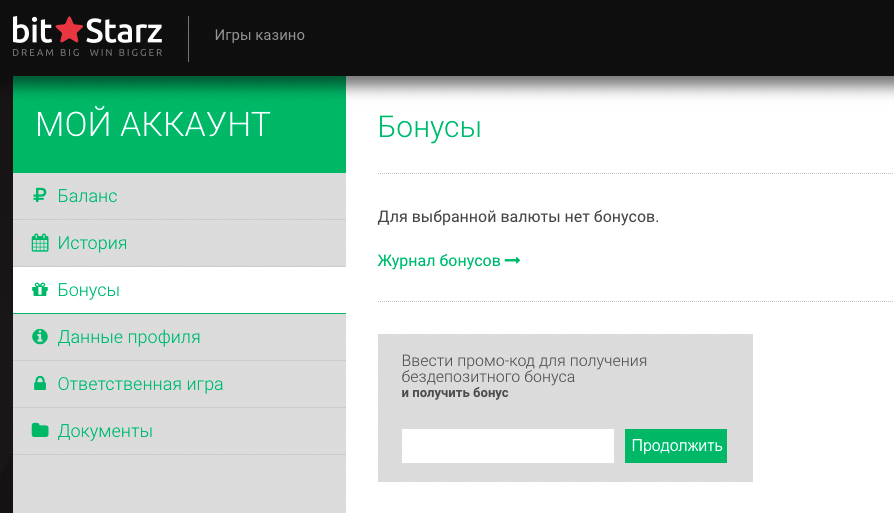Go to the История sidebar item

tap(92, 243)
